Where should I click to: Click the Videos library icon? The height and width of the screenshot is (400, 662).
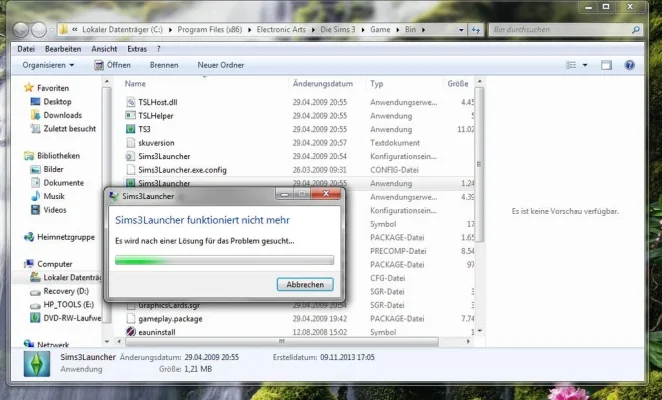(35, 210)
